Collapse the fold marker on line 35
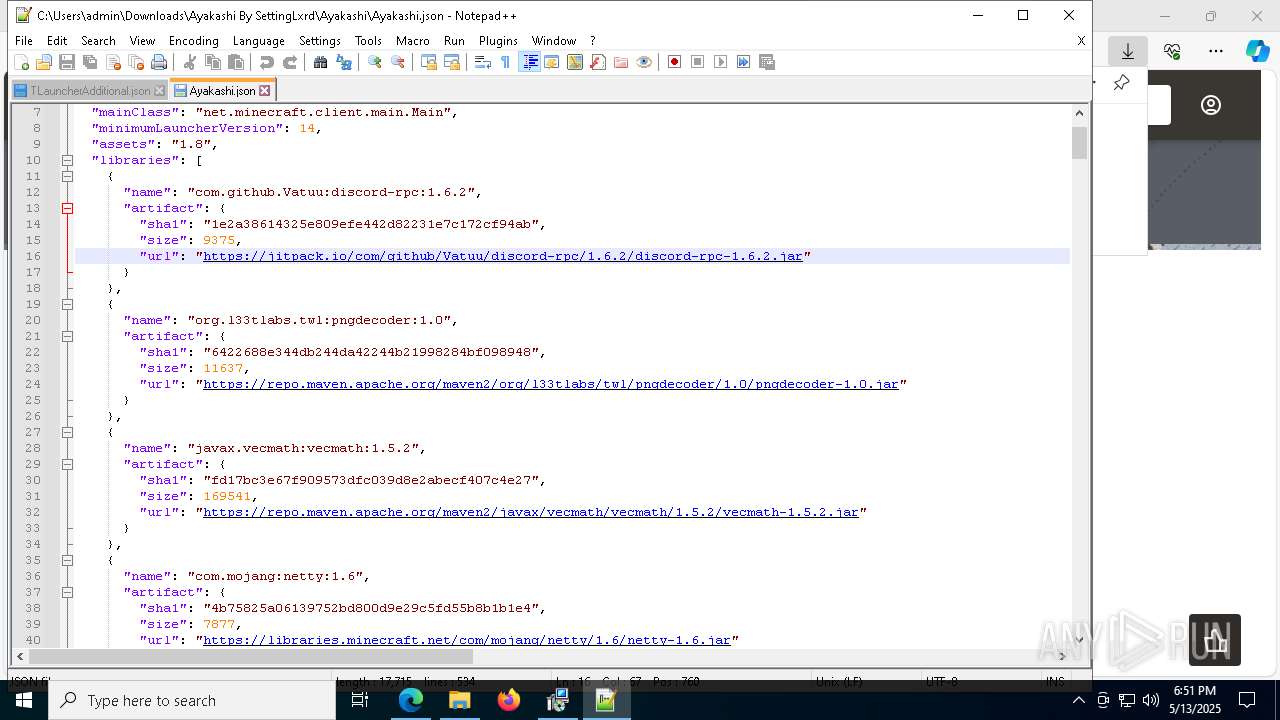The height and width of the screenshot is (720, 1280). point(67,560)
